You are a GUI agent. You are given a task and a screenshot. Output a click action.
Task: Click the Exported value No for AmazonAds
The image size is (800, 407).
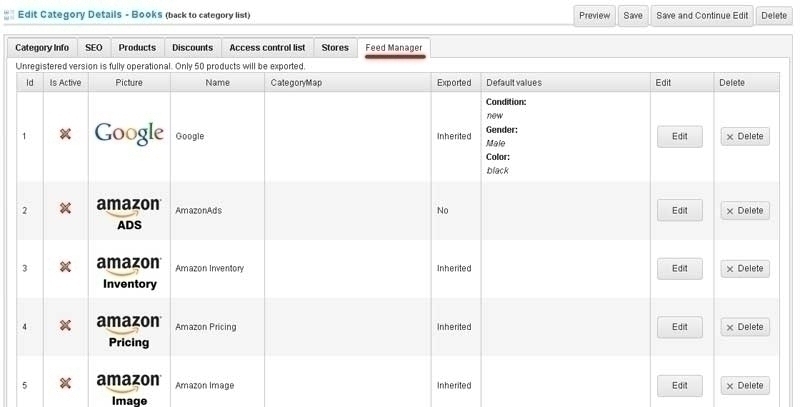pyautogui.click(x=443, y=210)
